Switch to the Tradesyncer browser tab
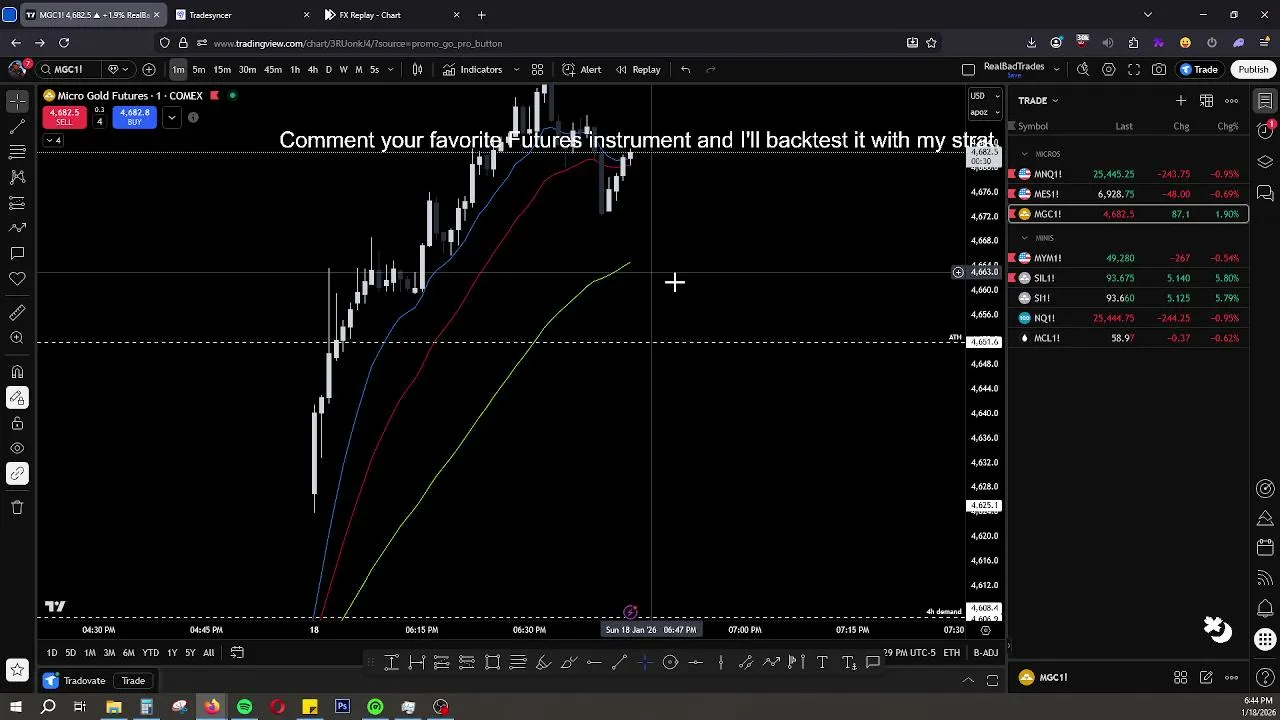Screen dimensions: 1280x720 pos(243,15)
